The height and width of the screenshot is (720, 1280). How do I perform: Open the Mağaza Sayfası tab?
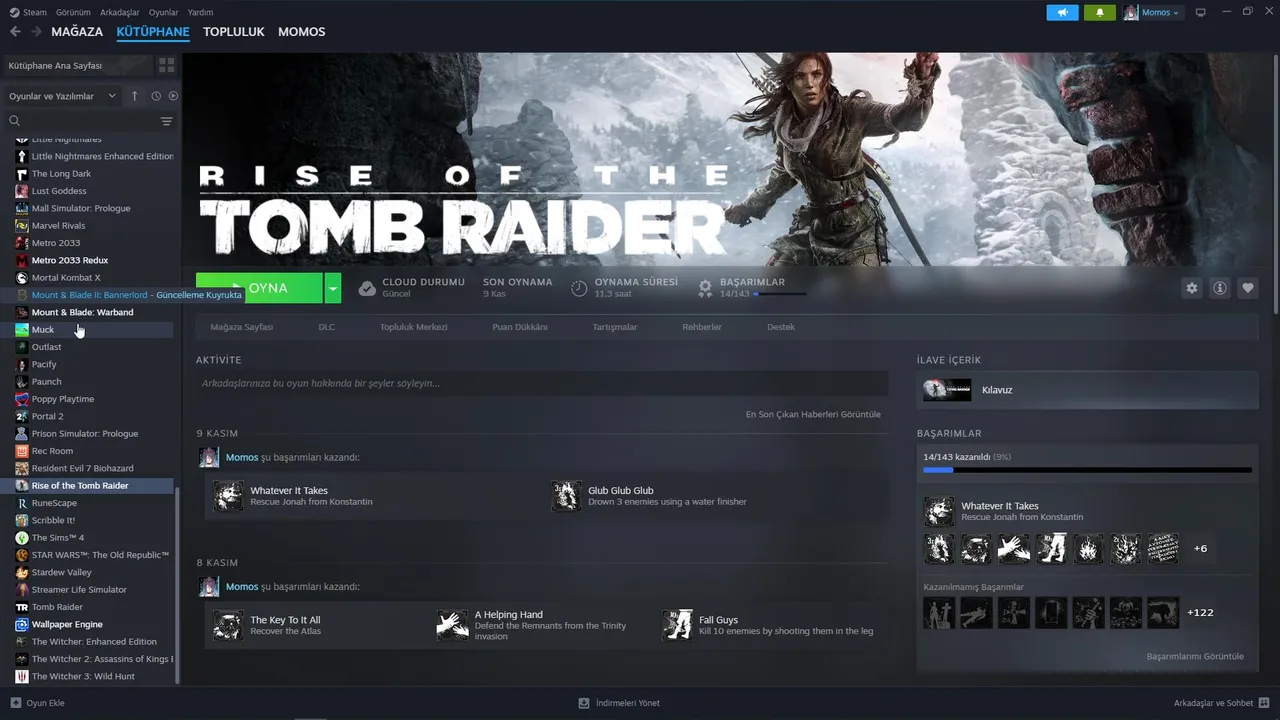point(241,327)
